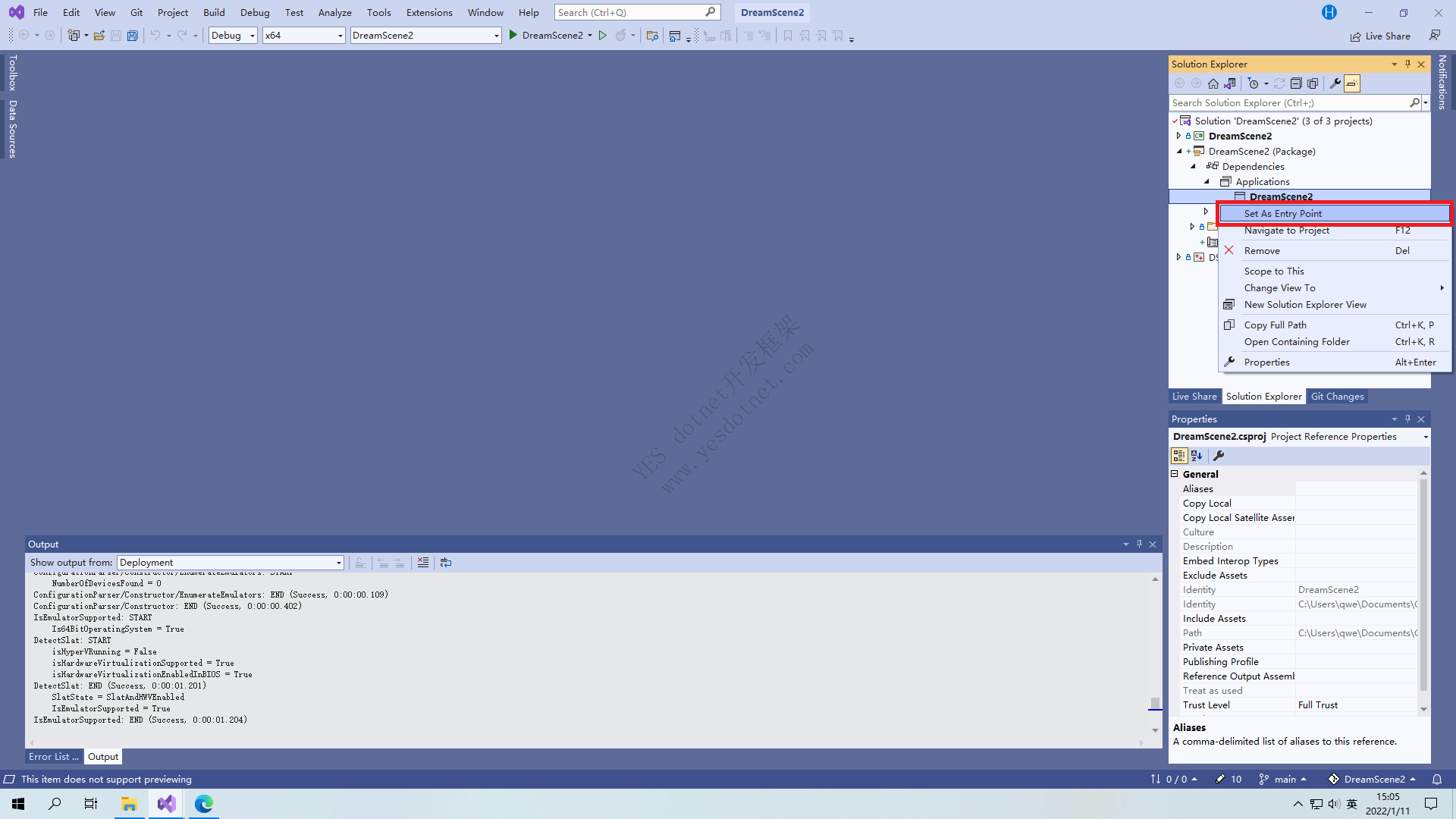Screen dimensions: 1456x819
Task: Collapse the Applications node
Action: click(x=1207, y=182)
